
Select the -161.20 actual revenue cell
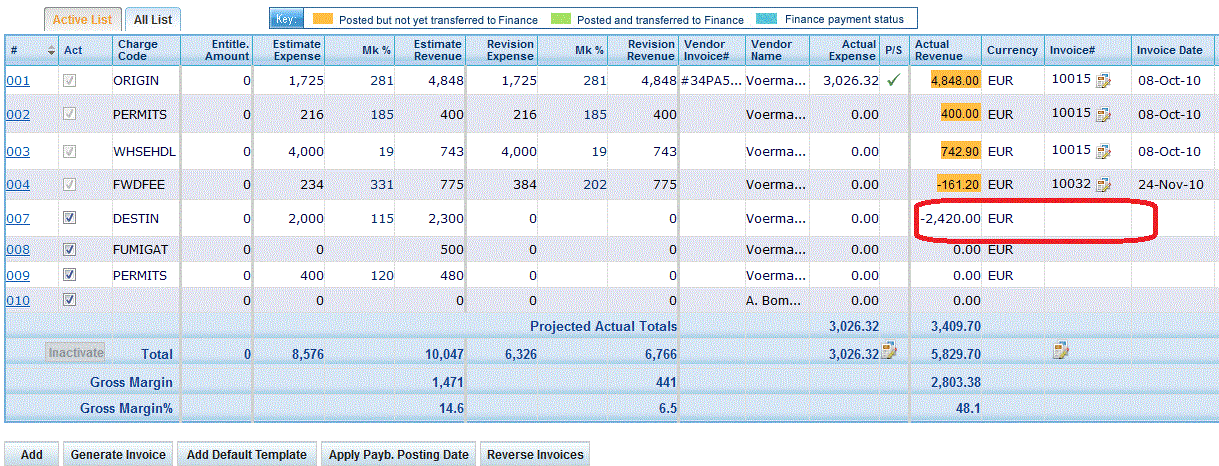957,185
